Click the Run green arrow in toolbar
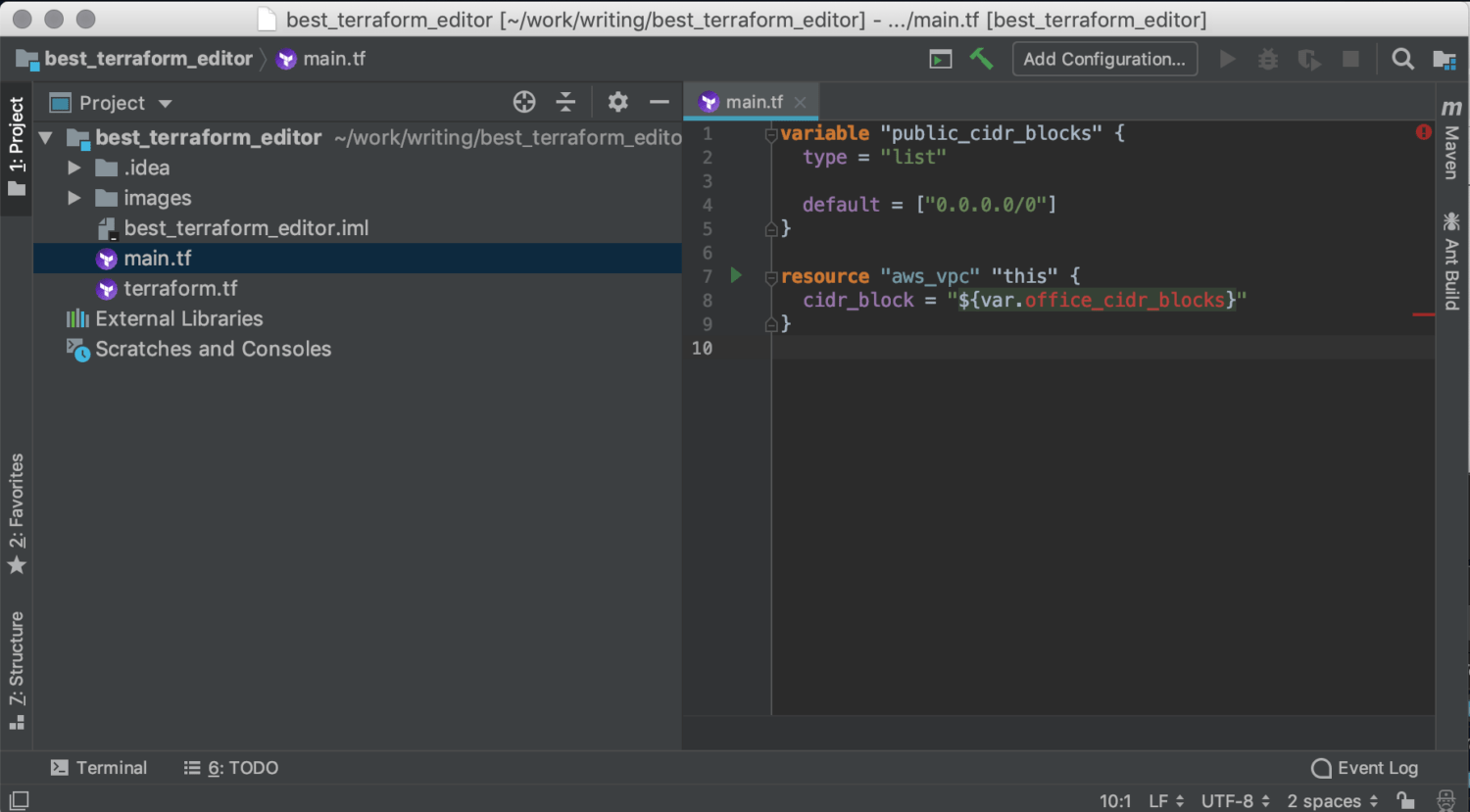Image resolution: width=1470 pixels, height=812 pixels. (x=1227, y=60)
